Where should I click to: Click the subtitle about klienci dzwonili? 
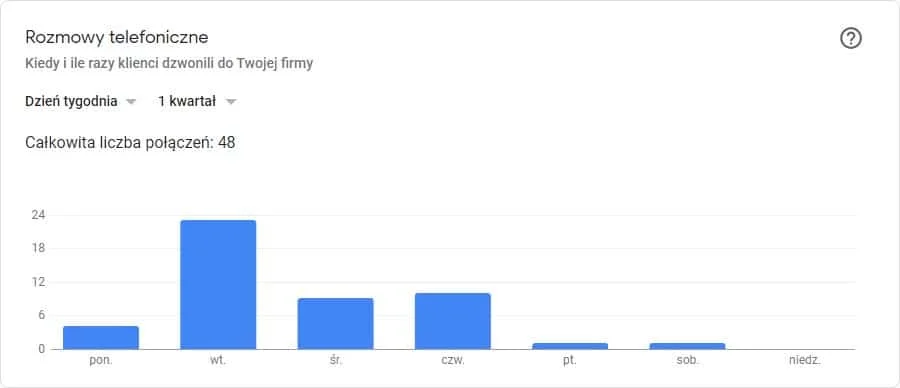[169, 63]
